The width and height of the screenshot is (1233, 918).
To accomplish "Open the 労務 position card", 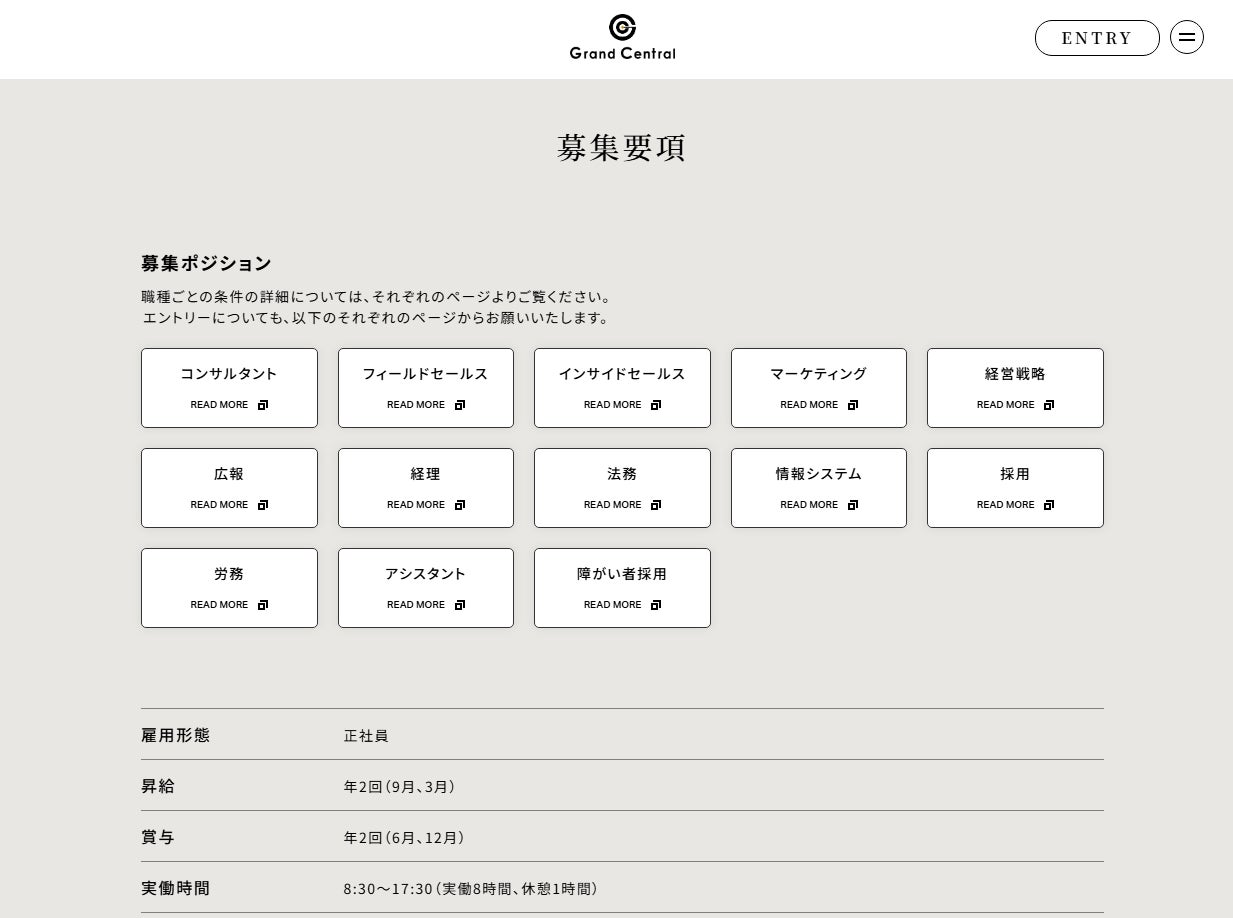I will [229, 588].
